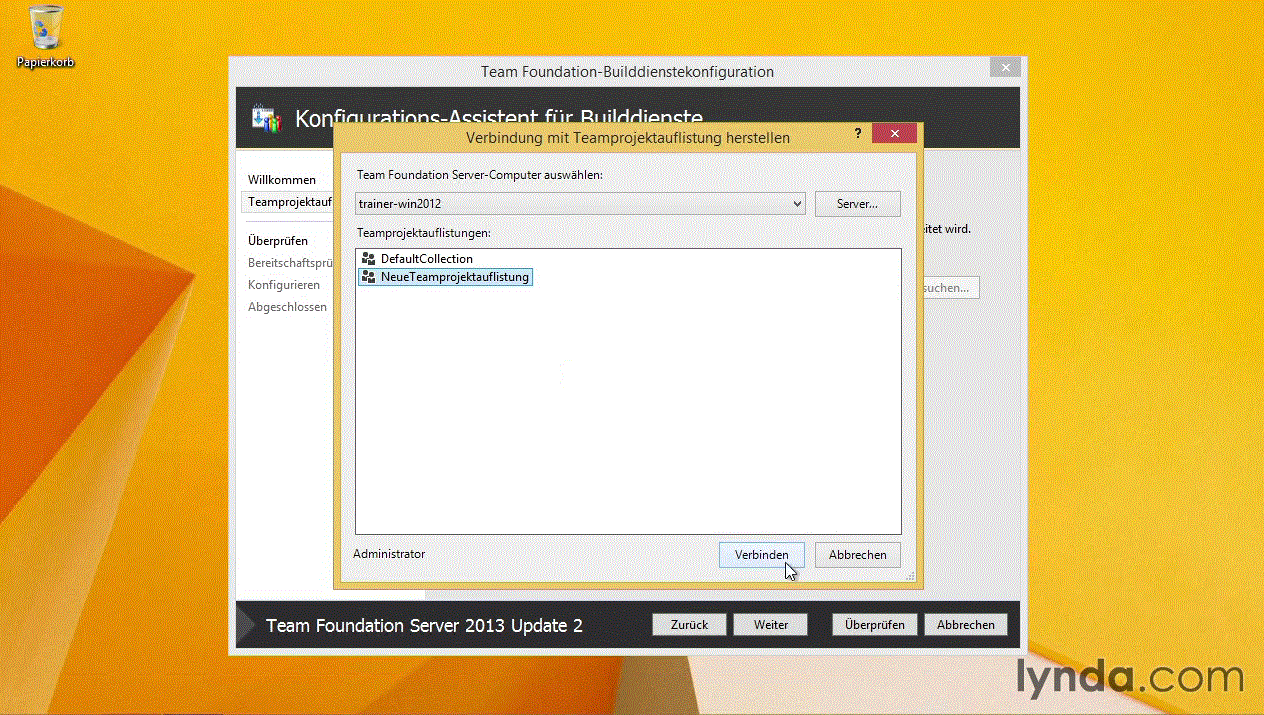Image resolution: width=1264 pixels, height=715 pixels.
Task: Open the Willkommen step in wizard sidebar
Action: tap(282, 180)
